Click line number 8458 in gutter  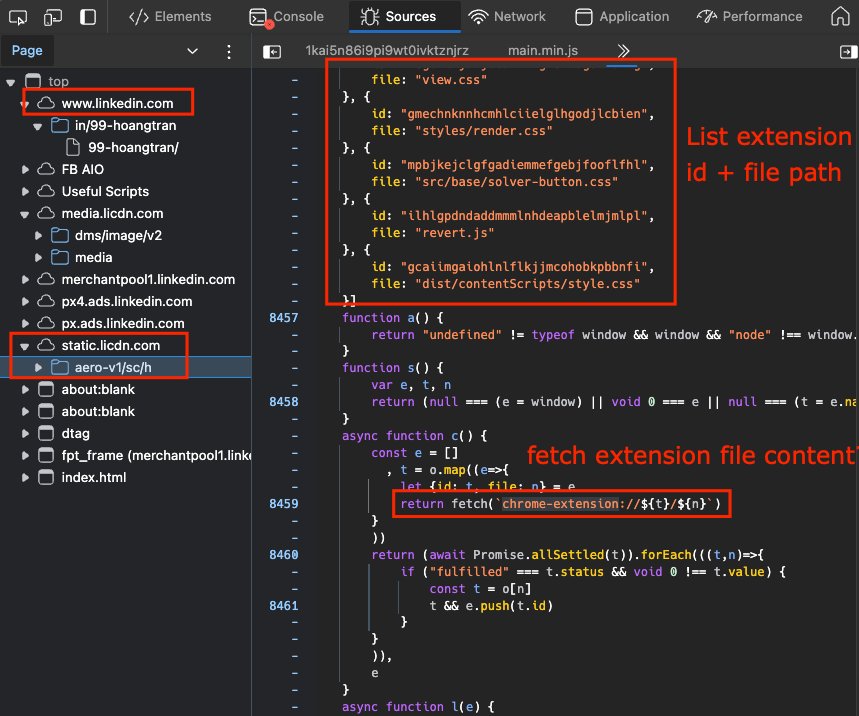click(284, 402)
